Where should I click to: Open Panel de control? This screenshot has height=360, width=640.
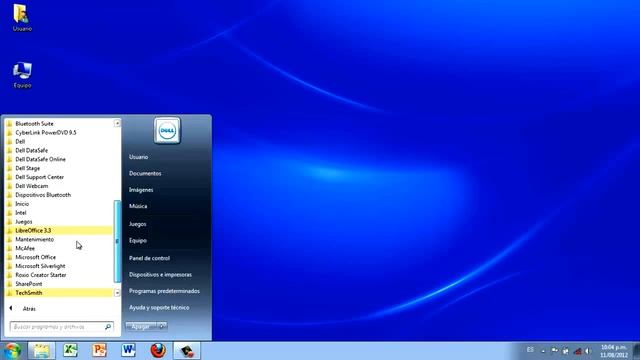(x=149, y=258)
